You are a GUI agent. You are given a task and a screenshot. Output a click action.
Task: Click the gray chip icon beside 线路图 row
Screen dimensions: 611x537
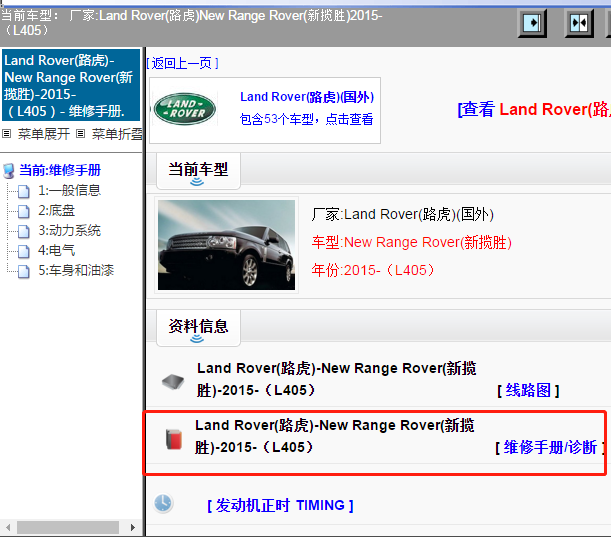pos(173,381)
